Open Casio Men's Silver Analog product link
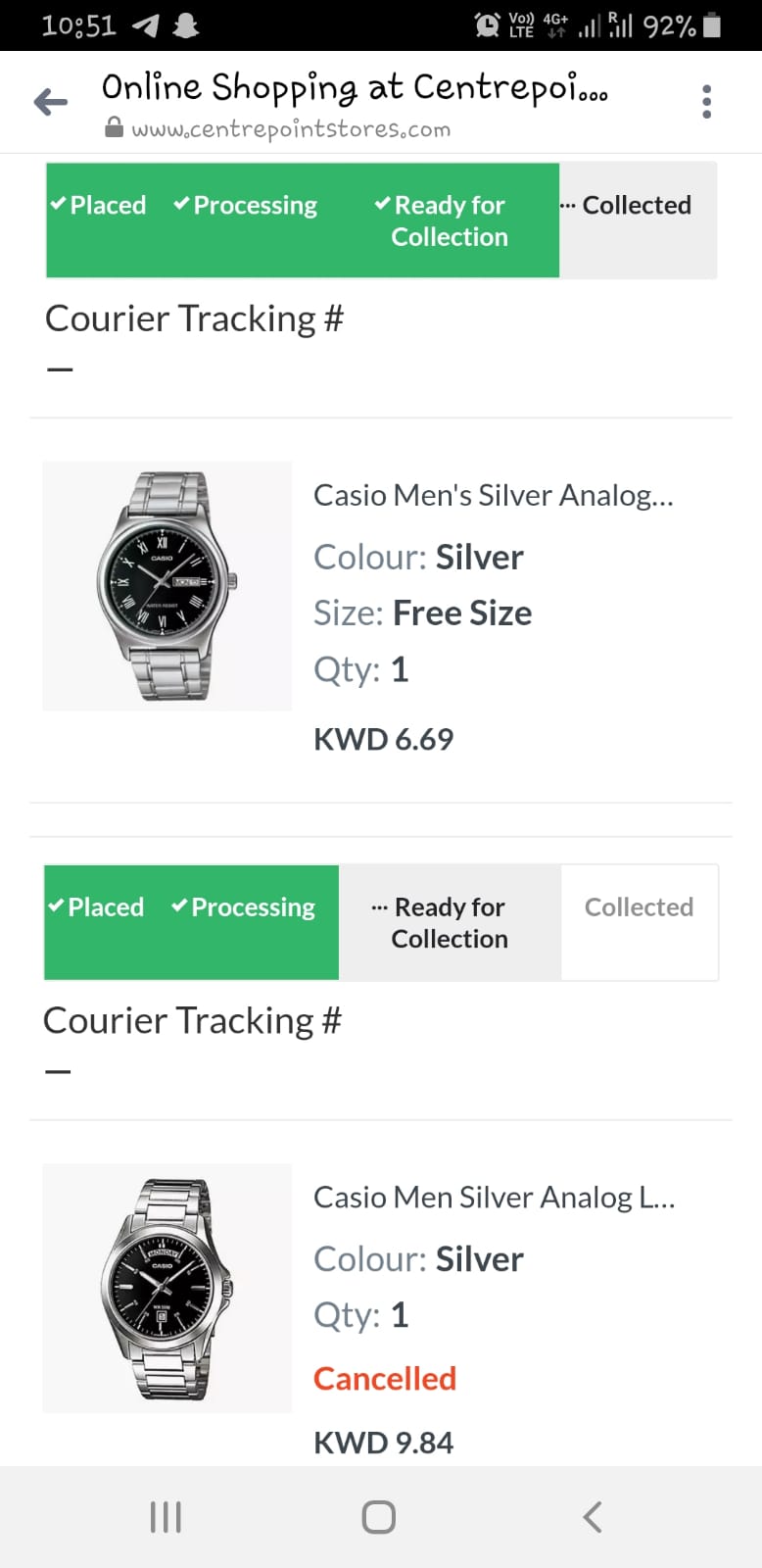 [493, 496]
